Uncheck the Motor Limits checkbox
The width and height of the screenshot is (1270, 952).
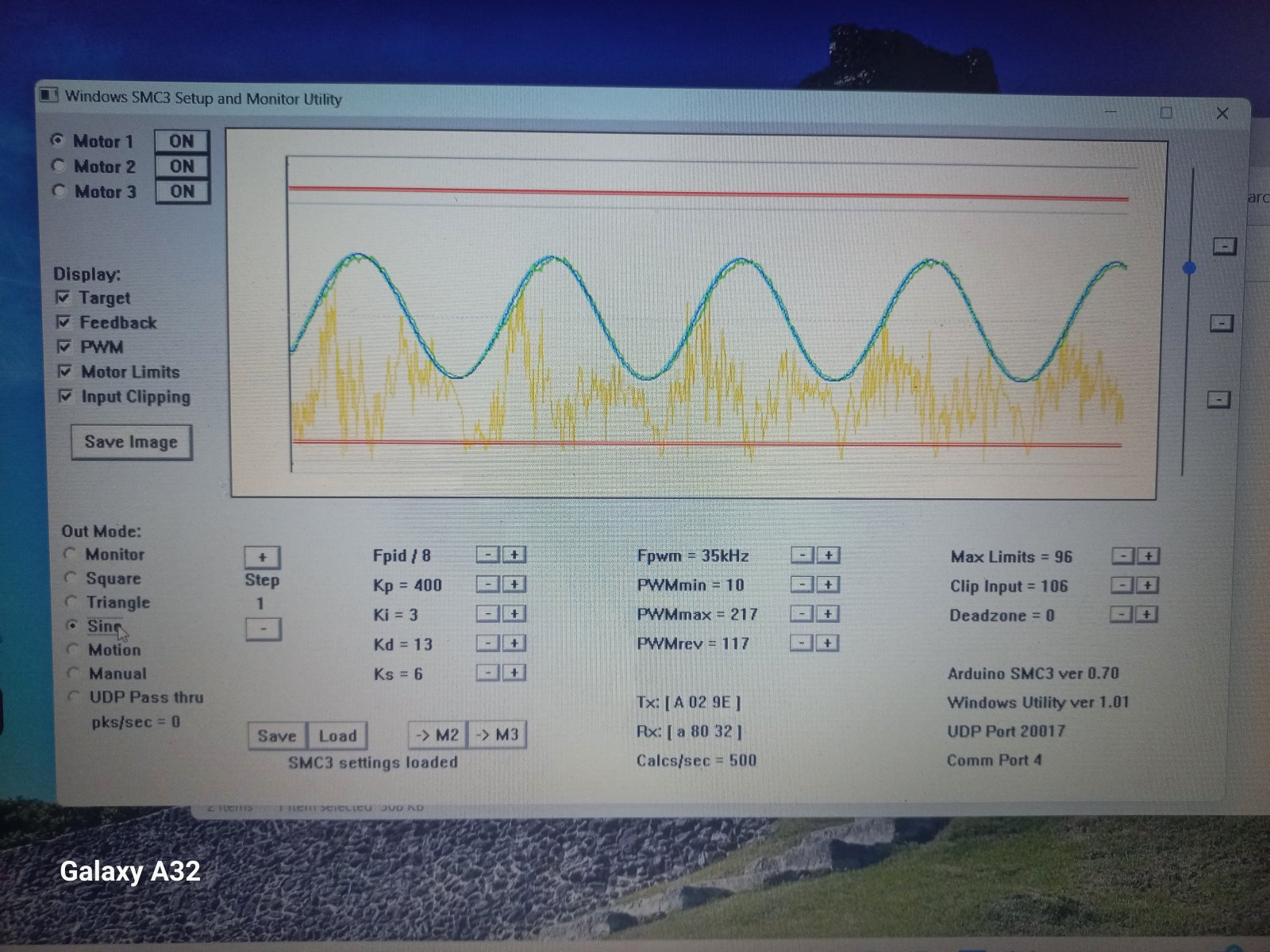tap(66, 371)
